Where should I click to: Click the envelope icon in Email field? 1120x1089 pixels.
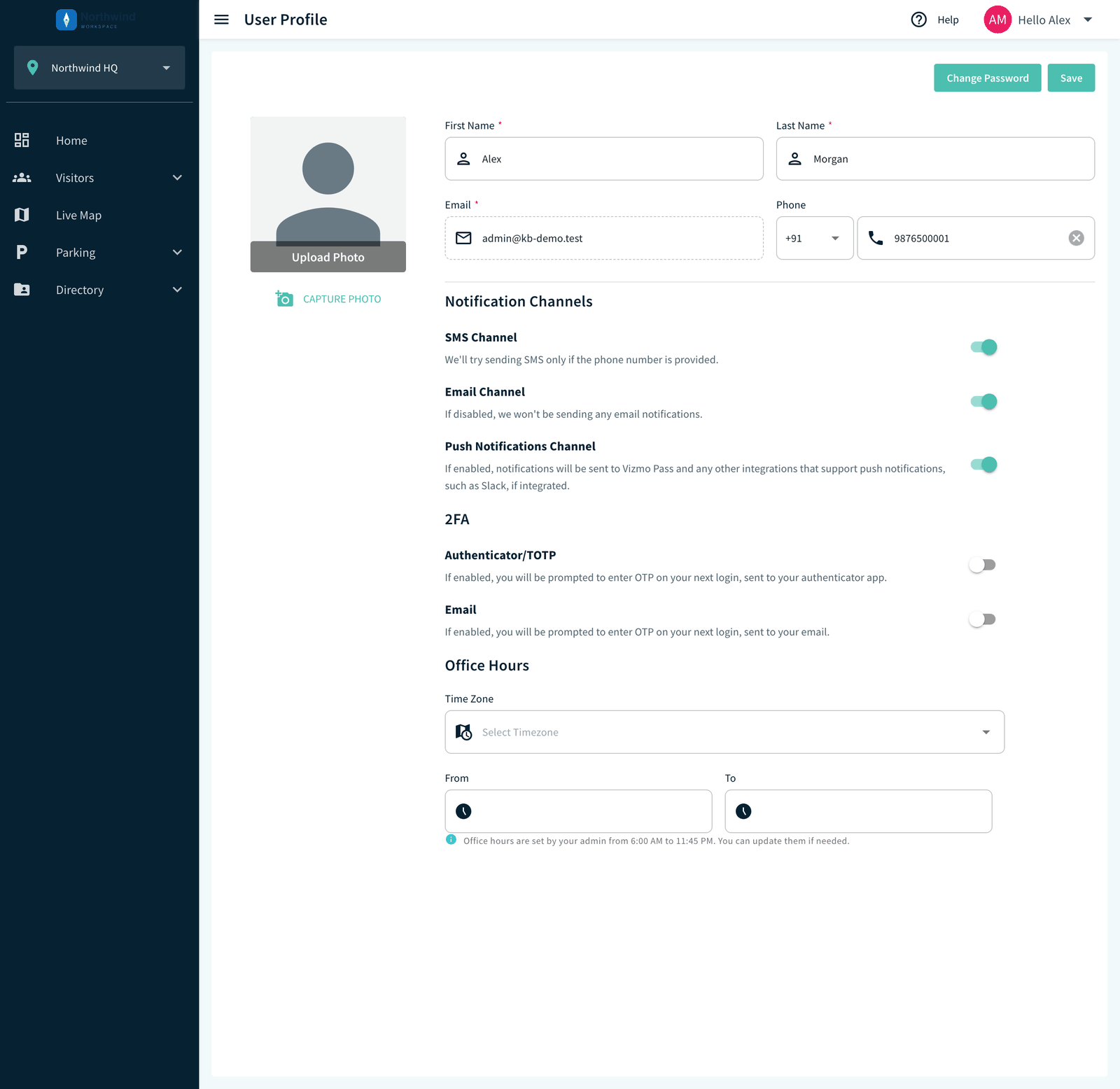coord(463,238)
